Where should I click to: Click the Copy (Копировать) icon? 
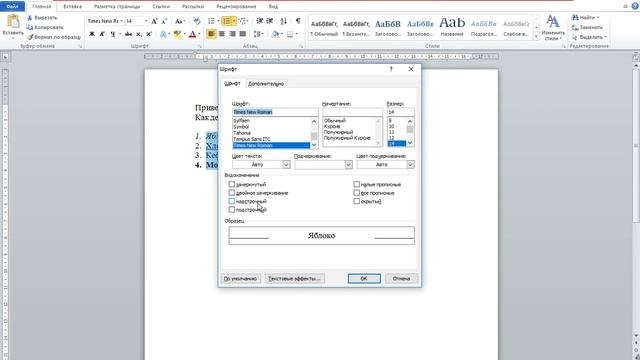[x=29, y=27]
